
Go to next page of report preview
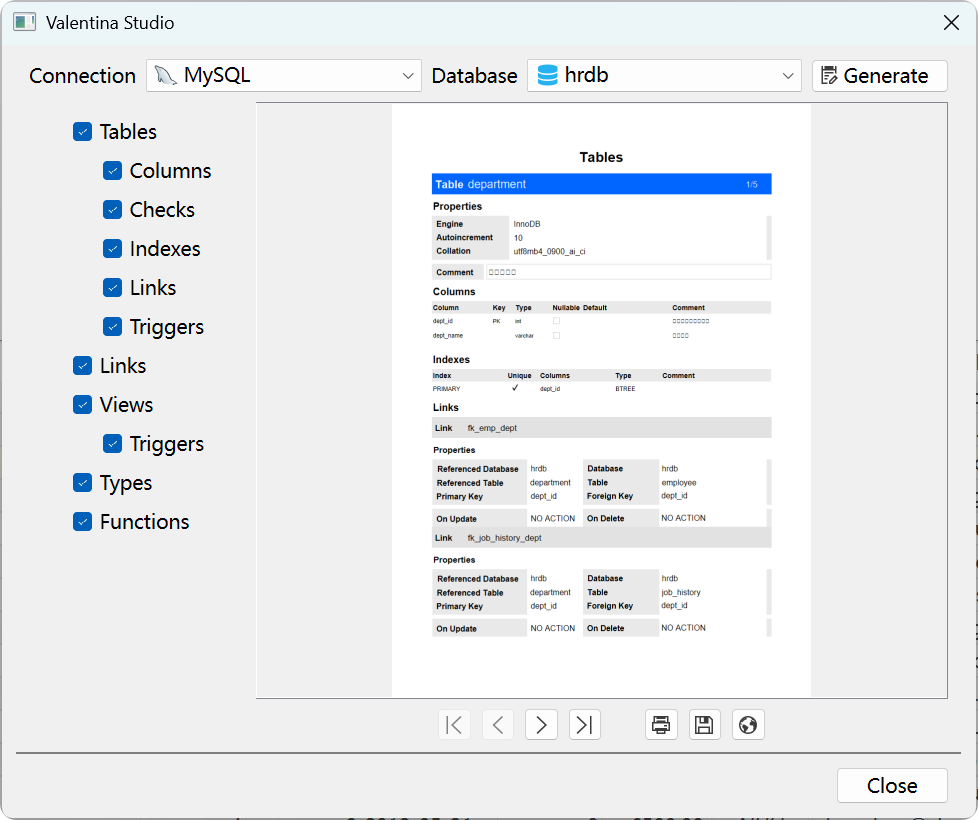coord(541,725)
